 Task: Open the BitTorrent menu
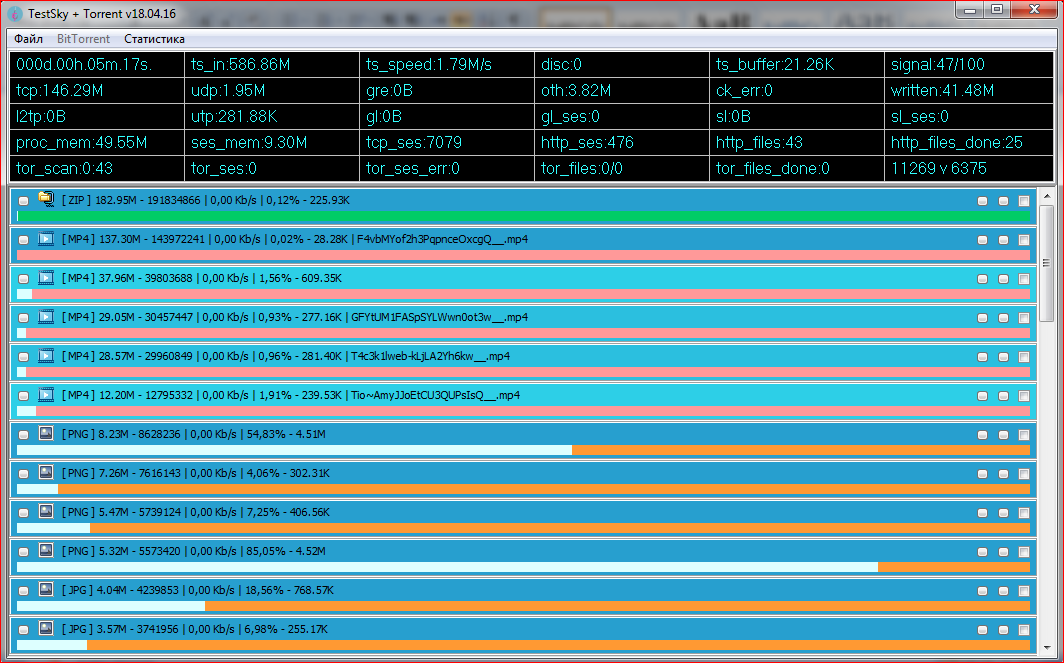[83, 39]
